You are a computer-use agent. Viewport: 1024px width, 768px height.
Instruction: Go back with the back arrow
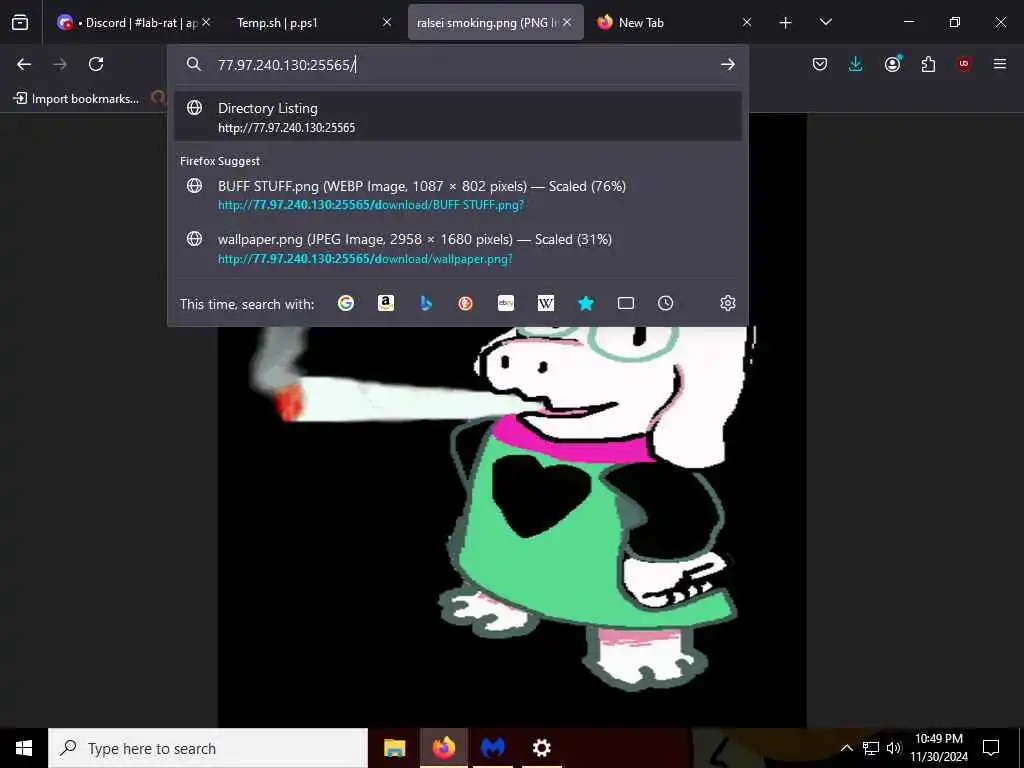pos(24,64)
